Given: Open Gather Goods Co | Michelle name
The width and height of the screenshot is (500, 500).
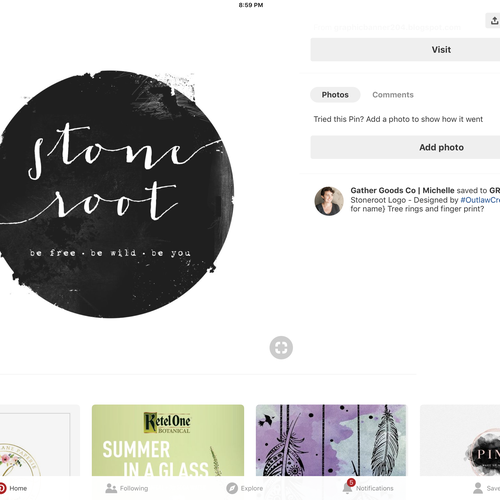Looking at the screenshot, I should pos(402,190).
